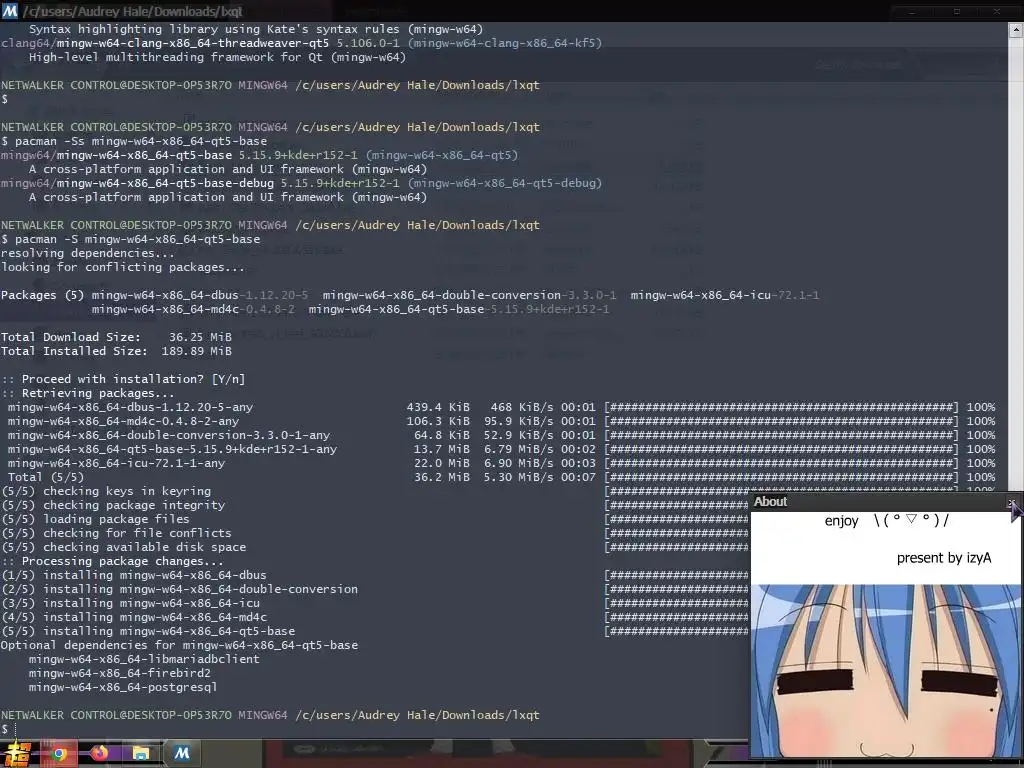The height and width of the screenshot is (768, 1024).
Task: Open File Explorer from the taskbar
Action: 140,754
